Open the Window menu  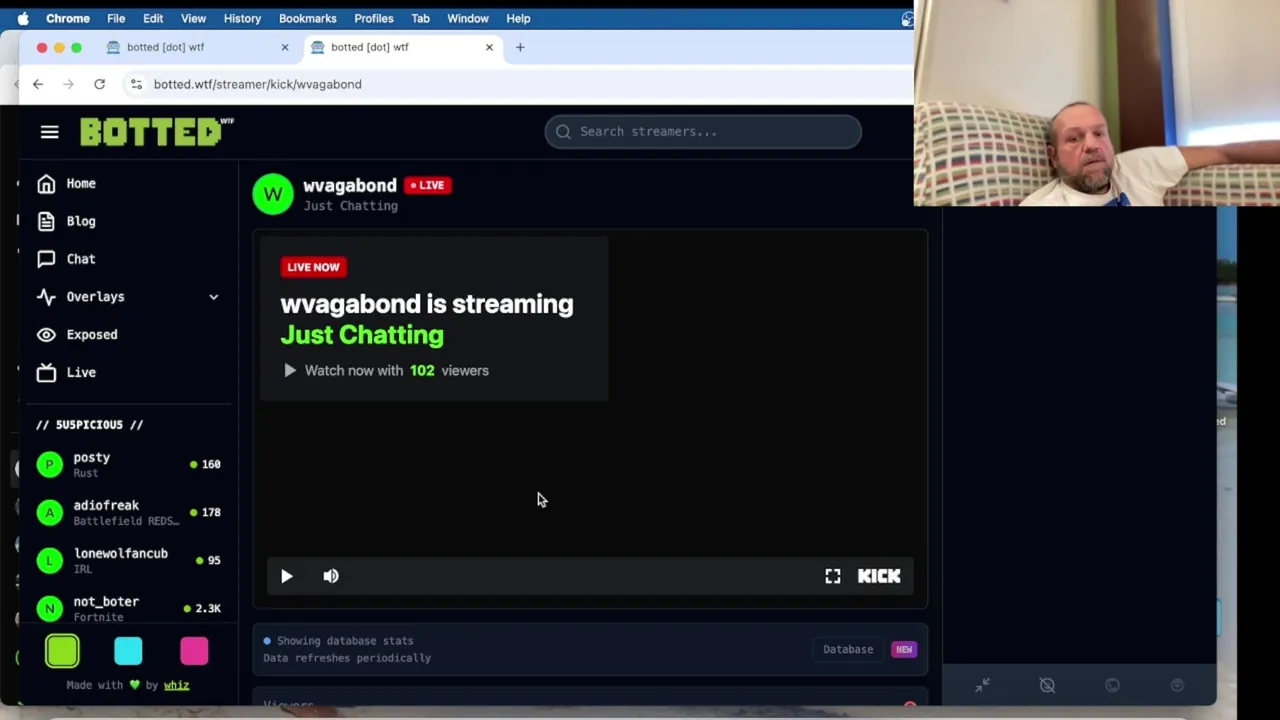coord(468,18)
